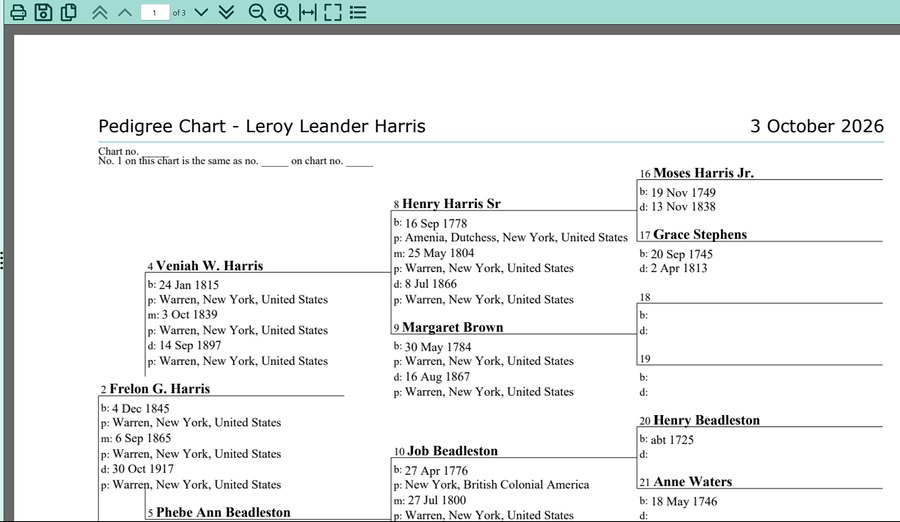Click the birth date 20 Sep 1745
The height and width of the screenshot is (522, 900).
coord(681,254)
